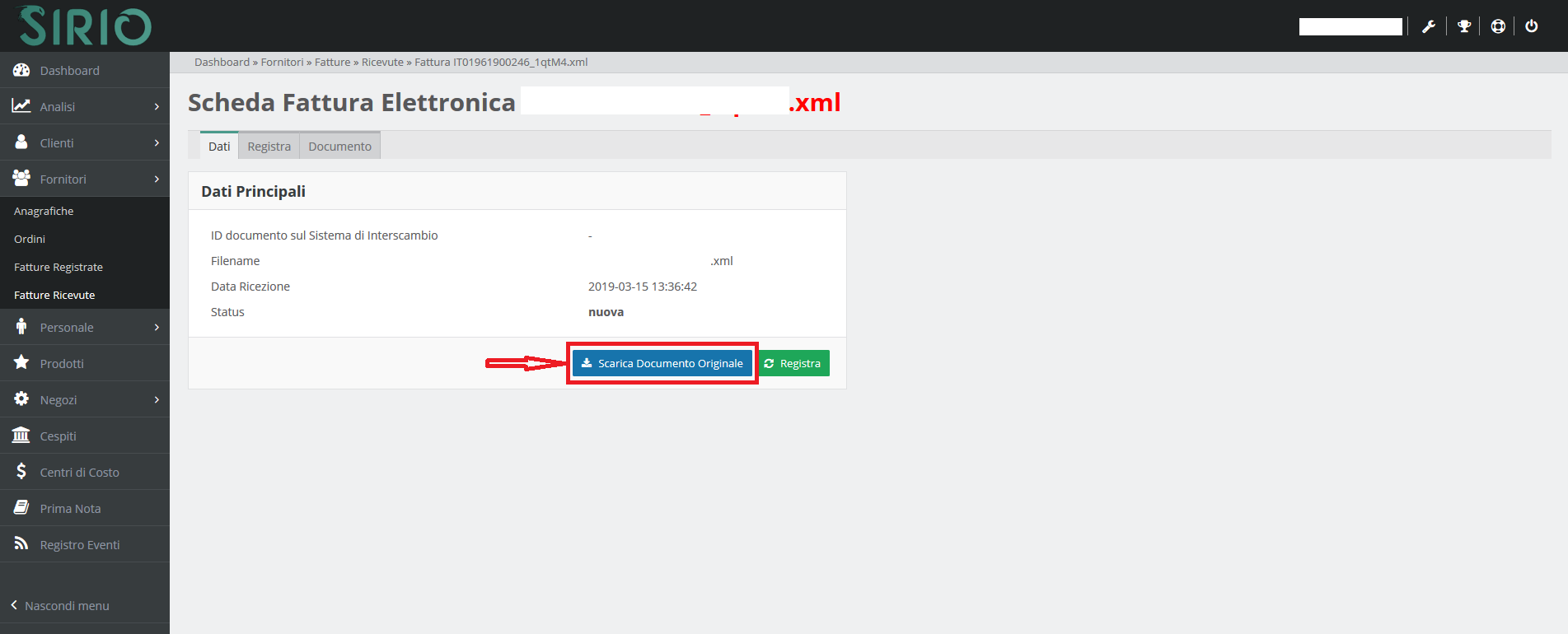Click the Registro Eventi feed icon

(x=21, y=544)
